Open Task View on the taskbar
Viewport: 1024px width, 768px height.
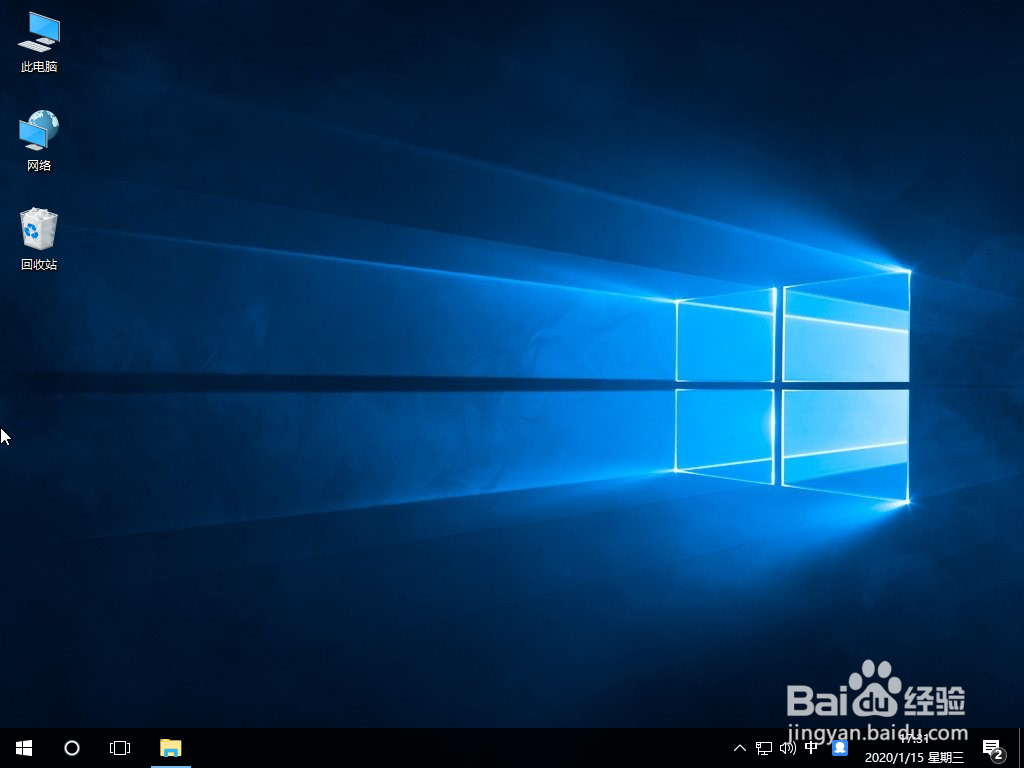[120, 747]
